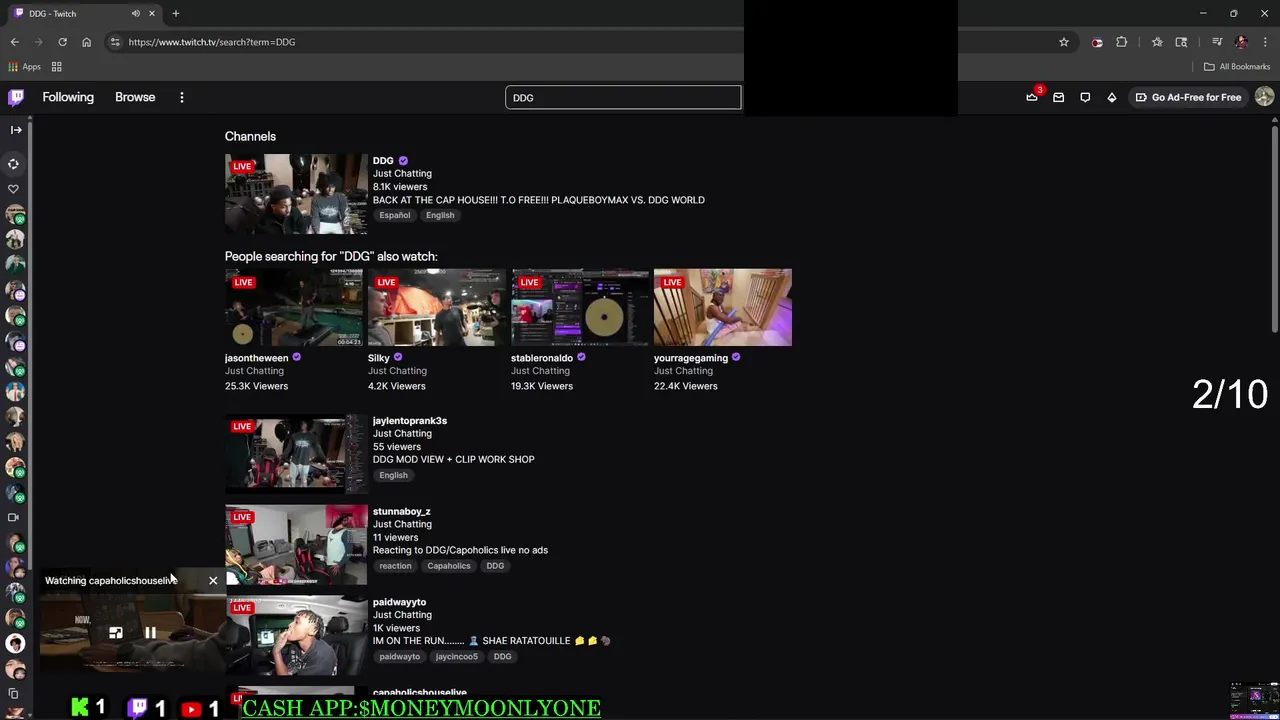Go back to the previous page
1280x720 pixels.
pos(14,42)
